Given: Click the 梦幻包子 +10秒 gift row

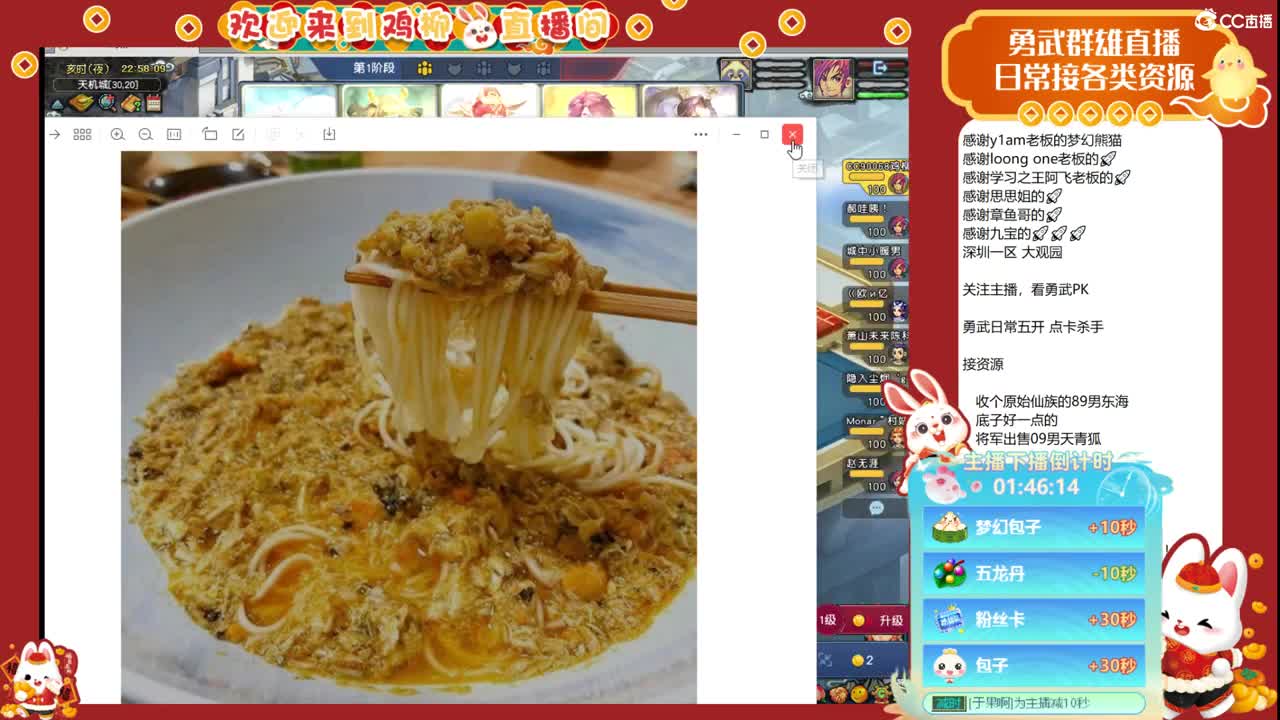Looking at the screenshot, I should [x=1034, y=527].
